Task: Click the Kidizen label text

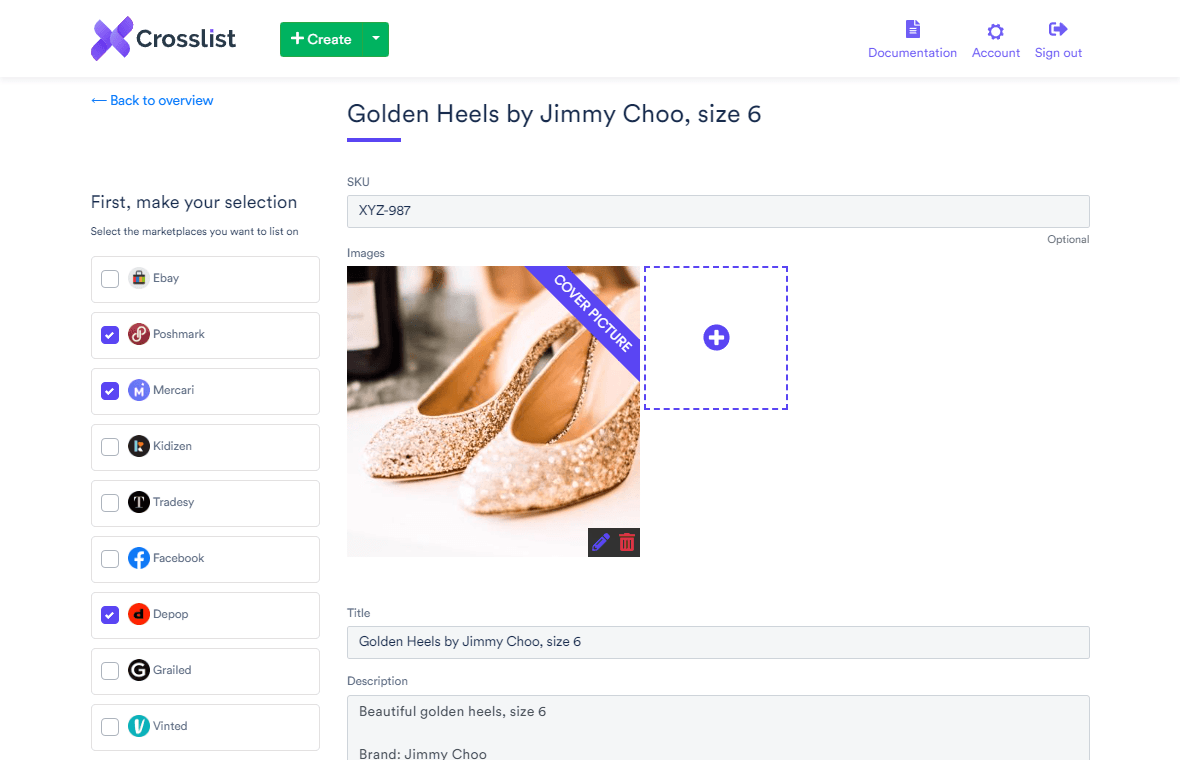Action: [x=172, y=446]
